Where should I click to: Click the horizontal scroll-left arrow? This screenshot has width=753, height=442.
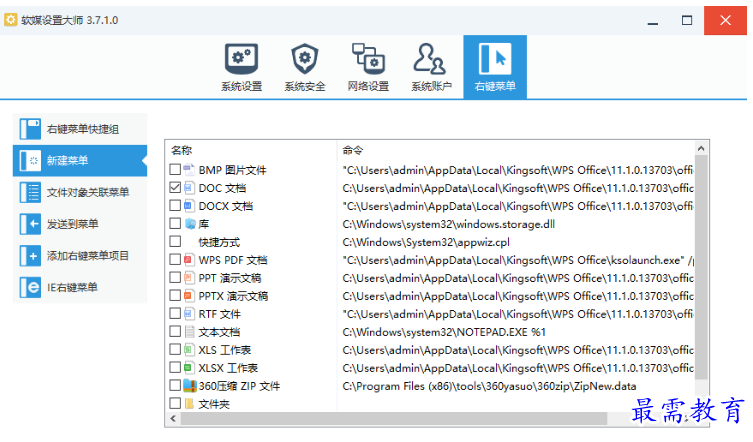(173, 418)
